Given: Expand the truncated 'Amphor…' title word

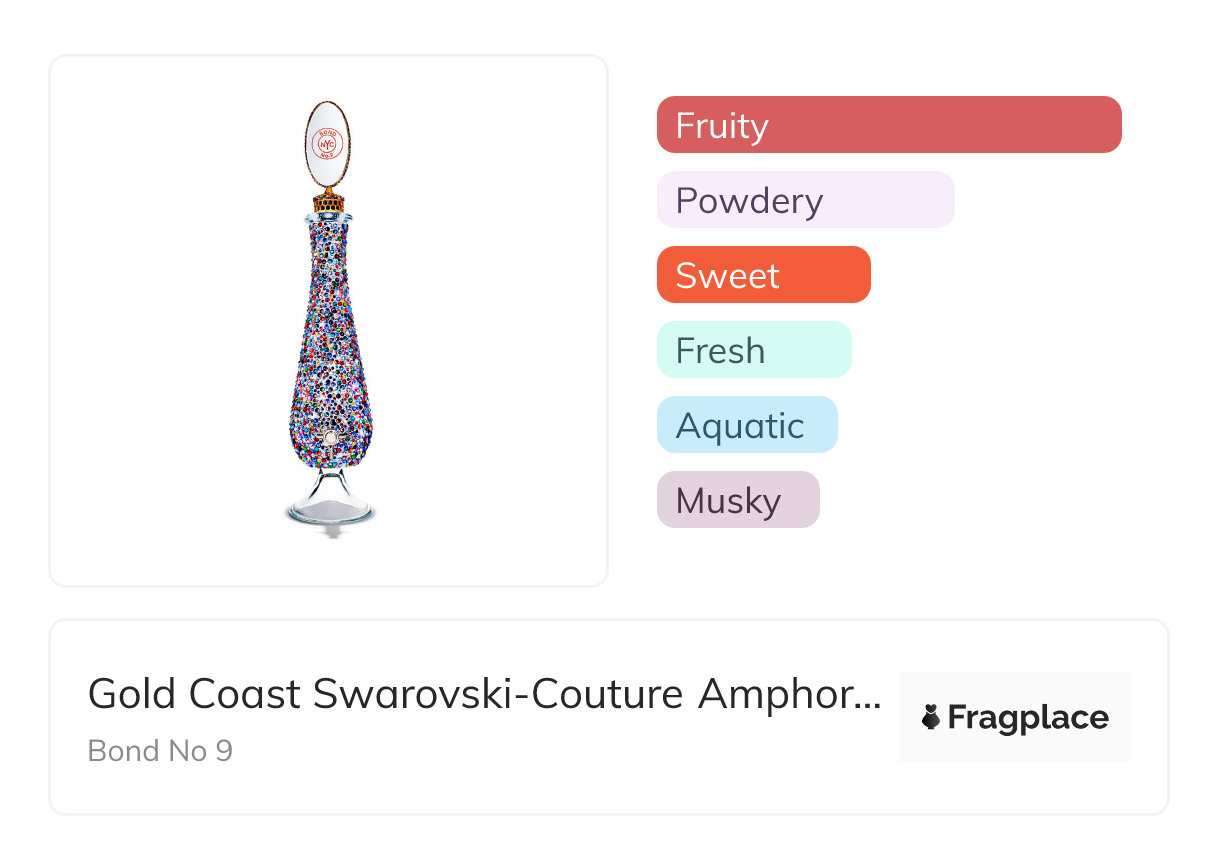Looking at the screenshot, I should (x=790, y=694).
